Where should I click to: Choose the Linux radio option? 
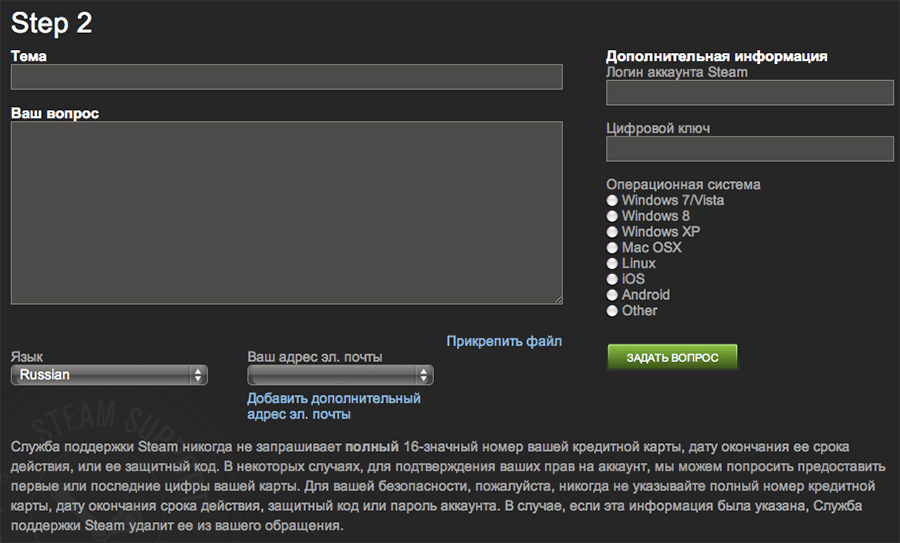[x=612, y=263]
